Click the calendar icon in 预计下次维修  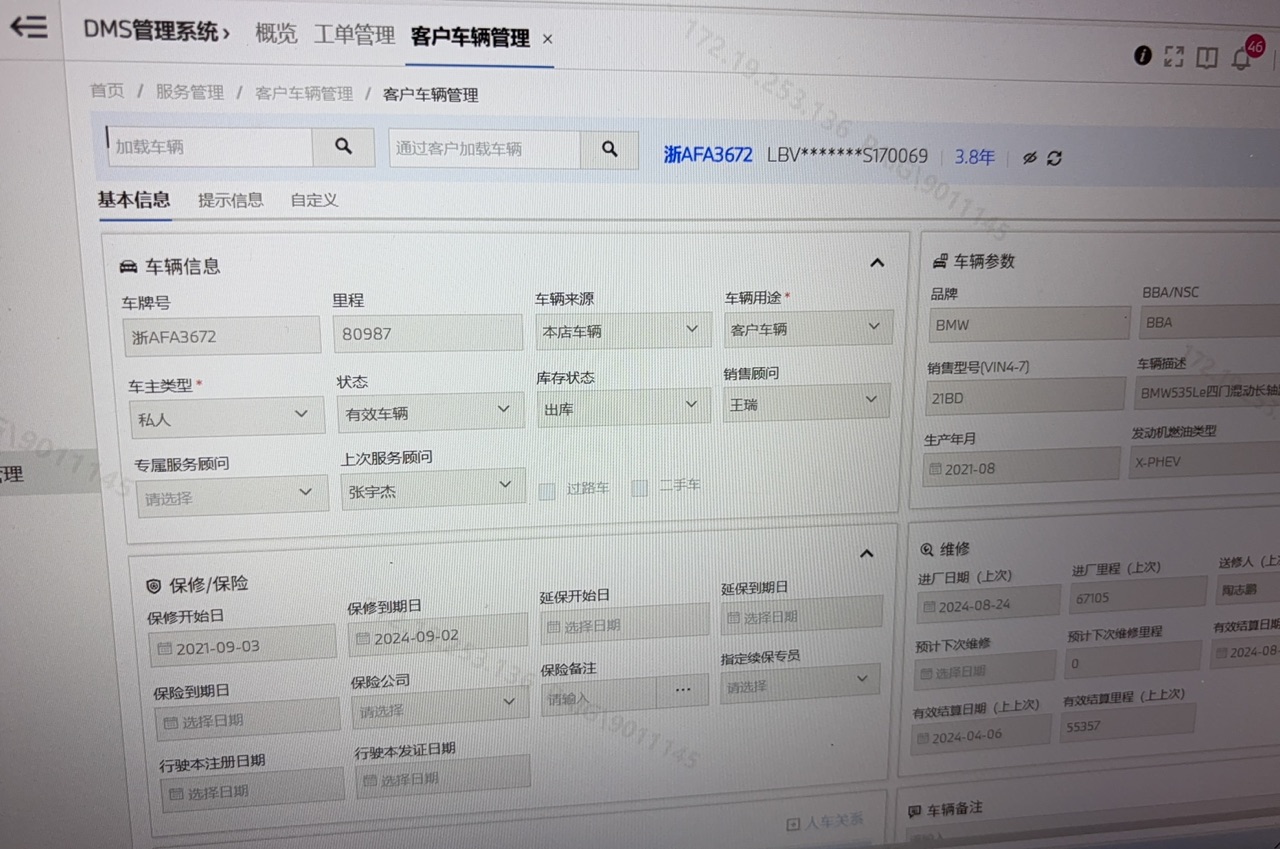tap(924, 673)
